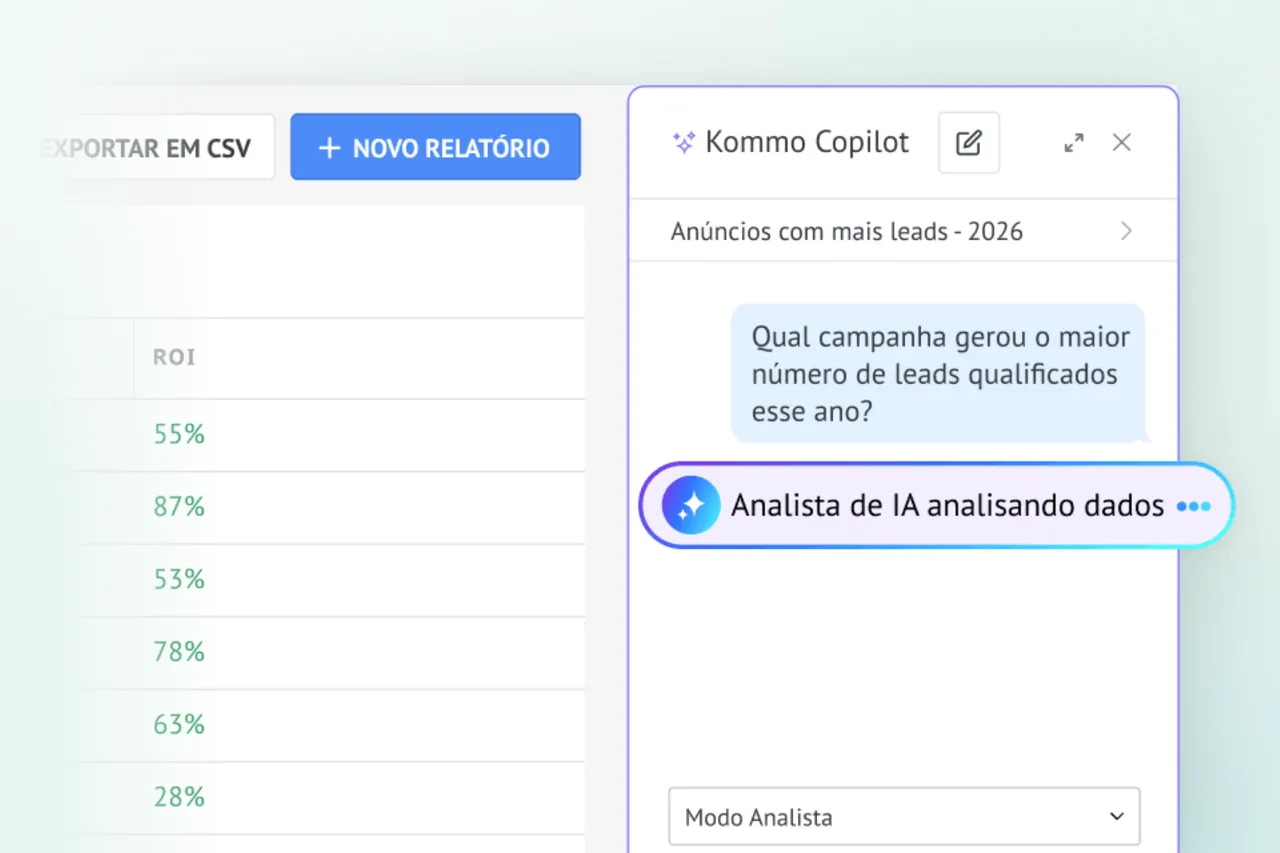Click the Novo Relatório button
This screenshot has width=1280, height=853.
coord(435,147)
